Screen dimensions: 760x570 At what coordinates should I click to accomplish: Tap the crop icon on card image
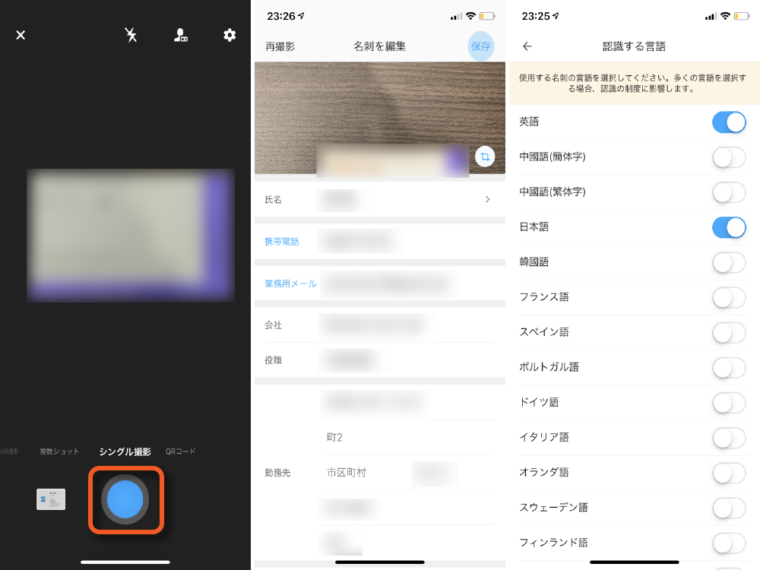484,157
